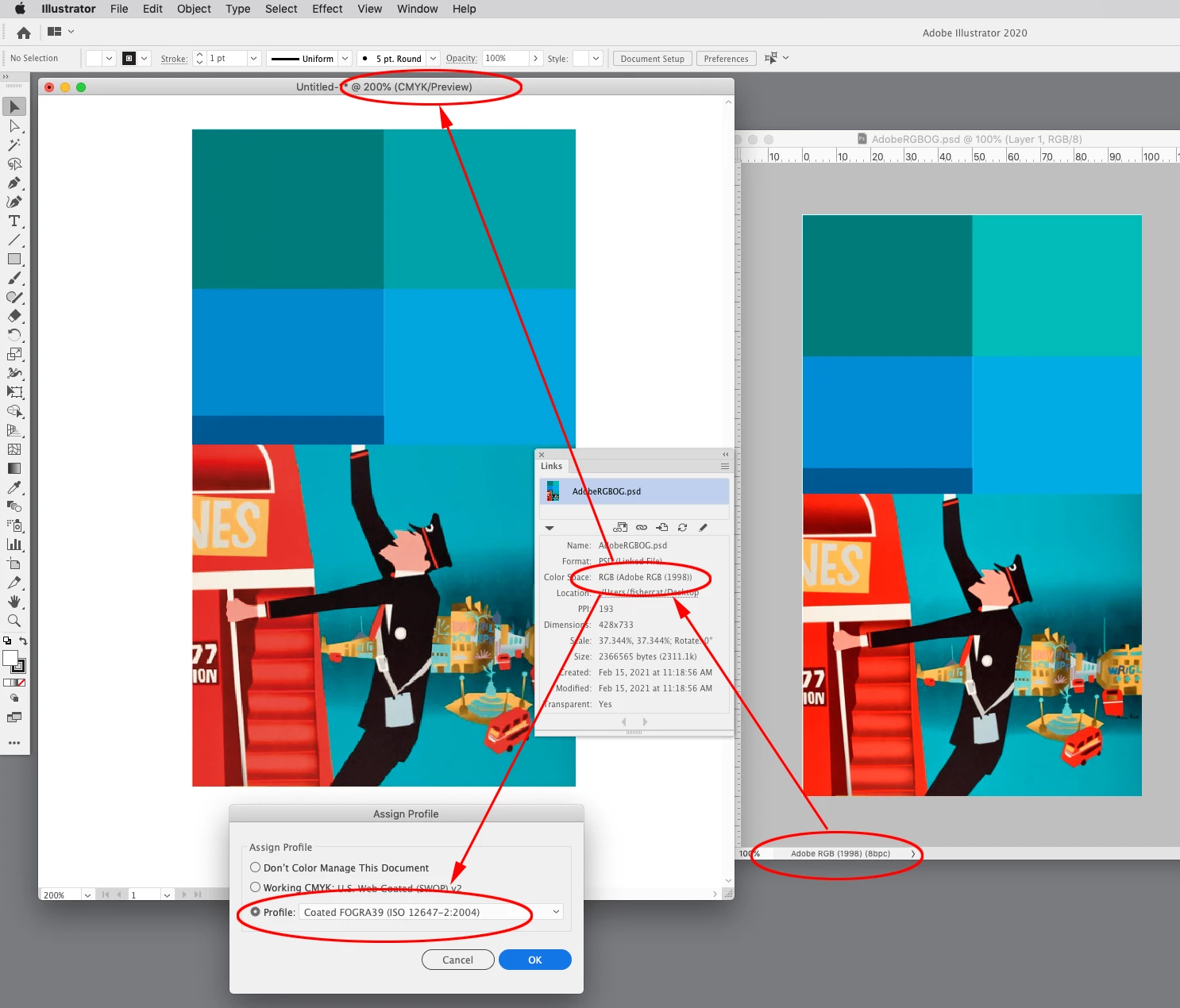Open the artboard number dropdown in status bar
Screen dimensions: 1180x1008
point(167,895)
